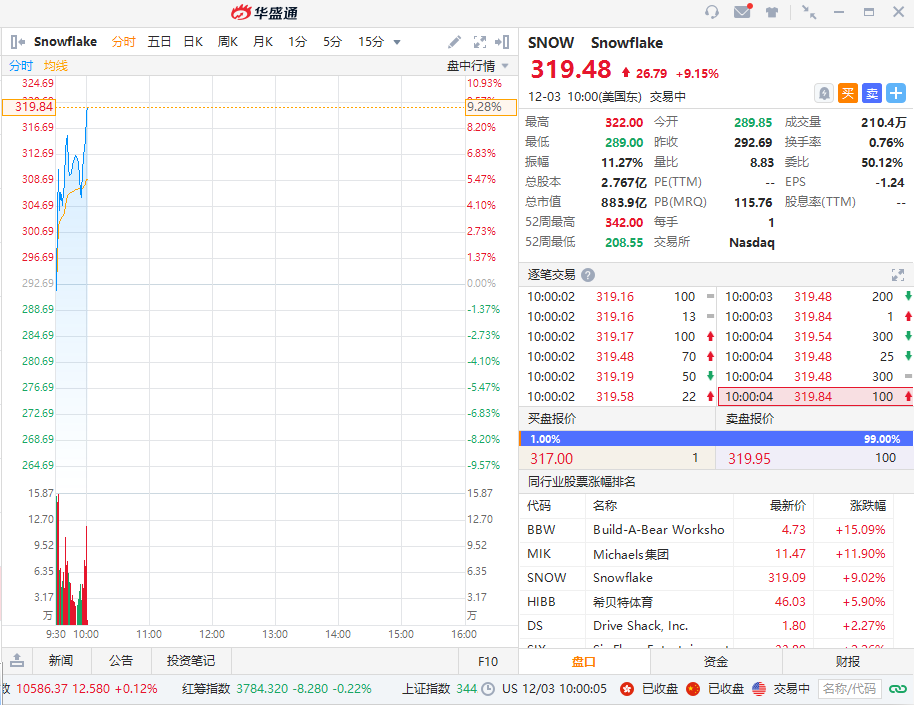Viewport: 914px width, 705px height.
Task: Expand more intervals after 15分
Action: pos(397,42)
